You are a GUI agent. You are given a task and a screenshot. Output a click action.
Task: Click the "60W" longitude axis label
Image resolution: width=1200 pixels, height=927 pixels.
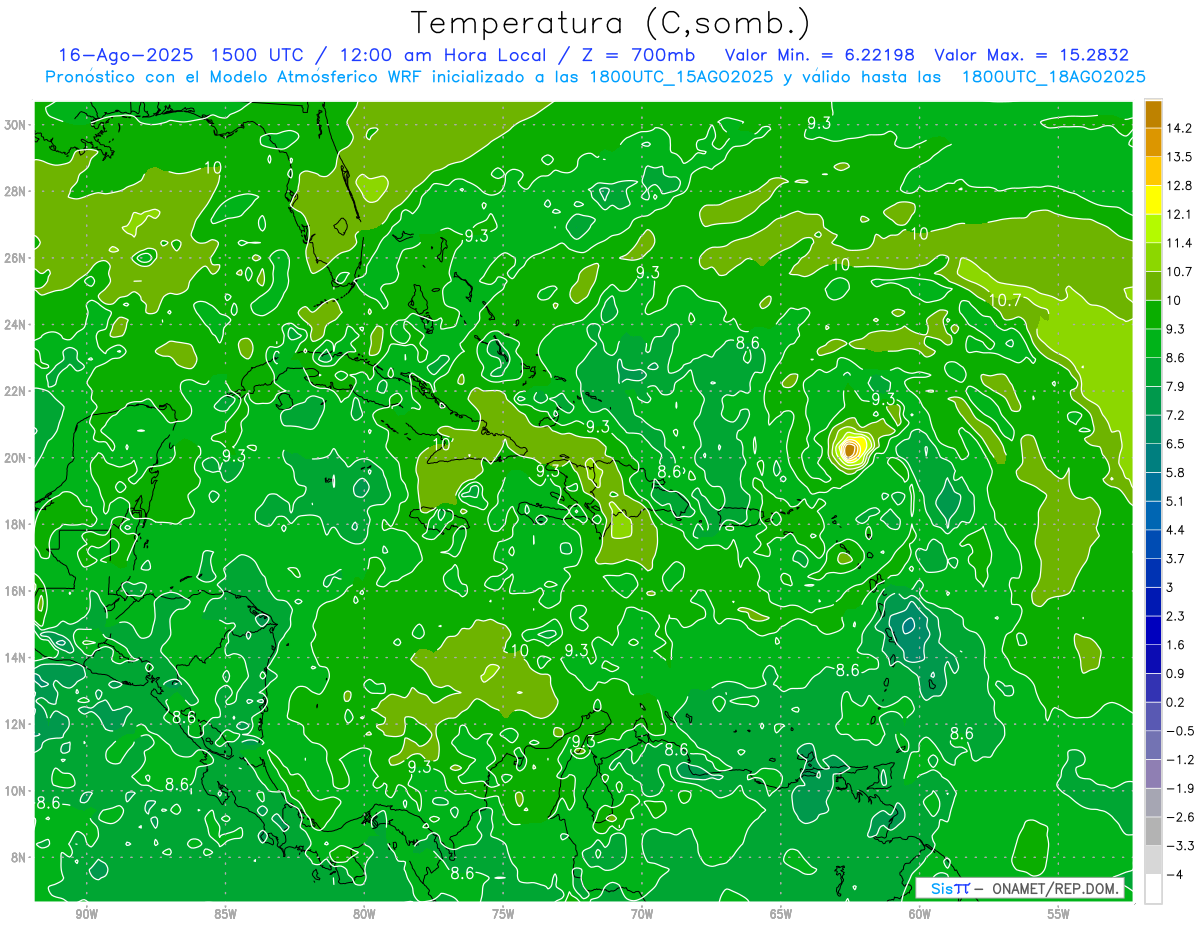point(920,913)
